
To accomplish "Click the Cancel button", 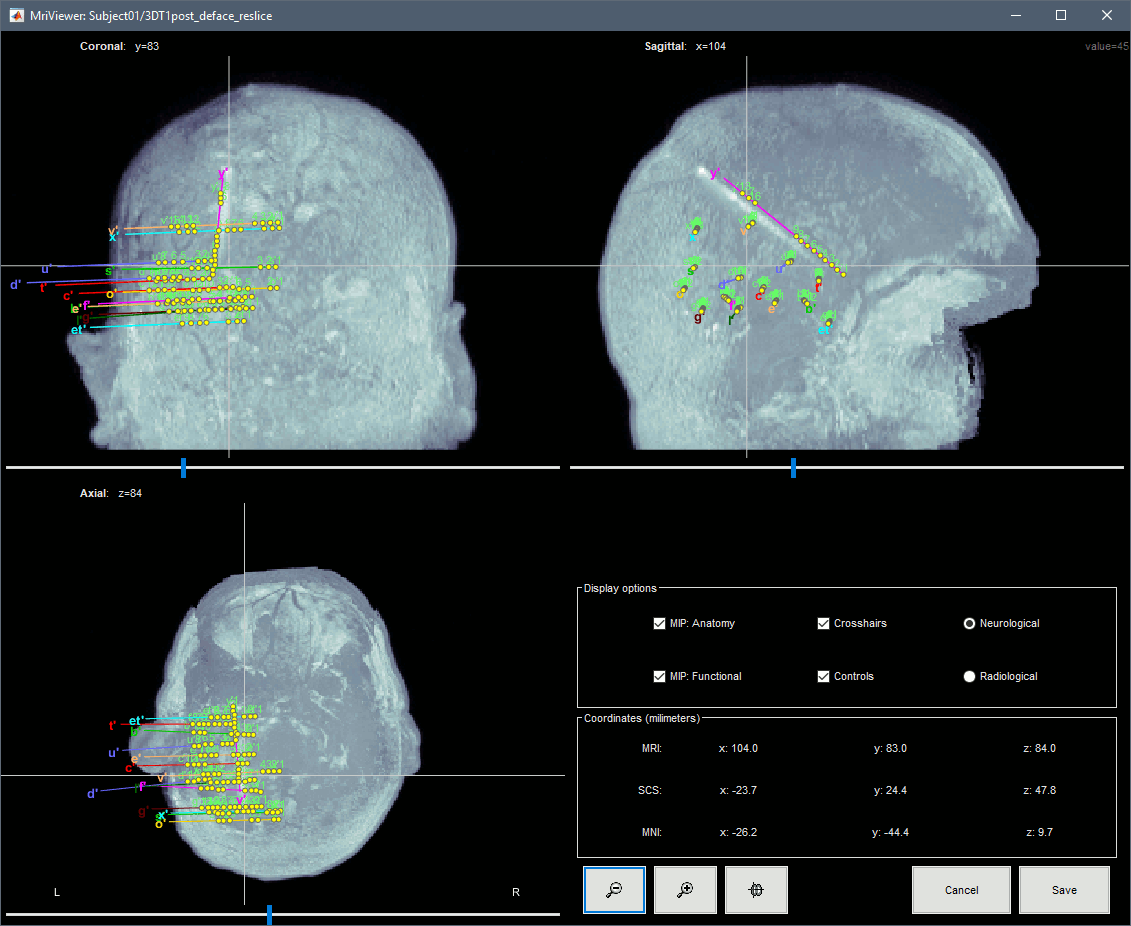I will (x=961, y=890).
